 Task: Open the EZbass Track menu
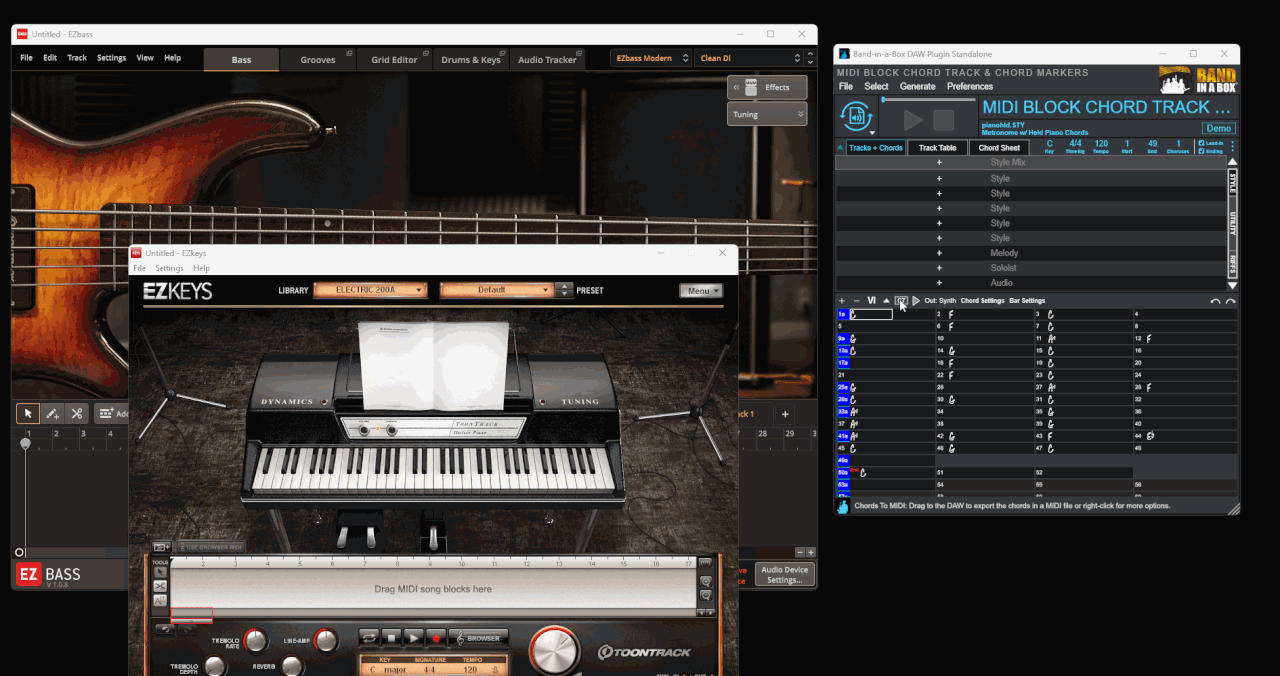pos(77,58)
